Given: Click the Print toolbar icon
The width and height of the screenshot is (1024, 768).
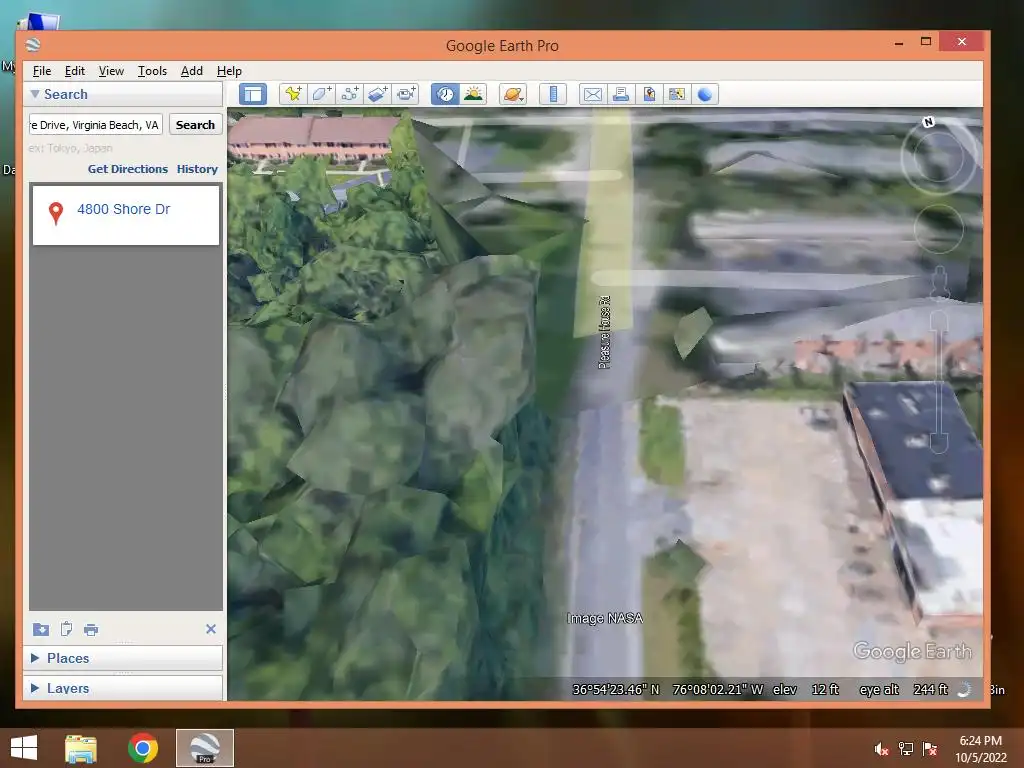Looking at the screenshot, I should coord(620,94).
